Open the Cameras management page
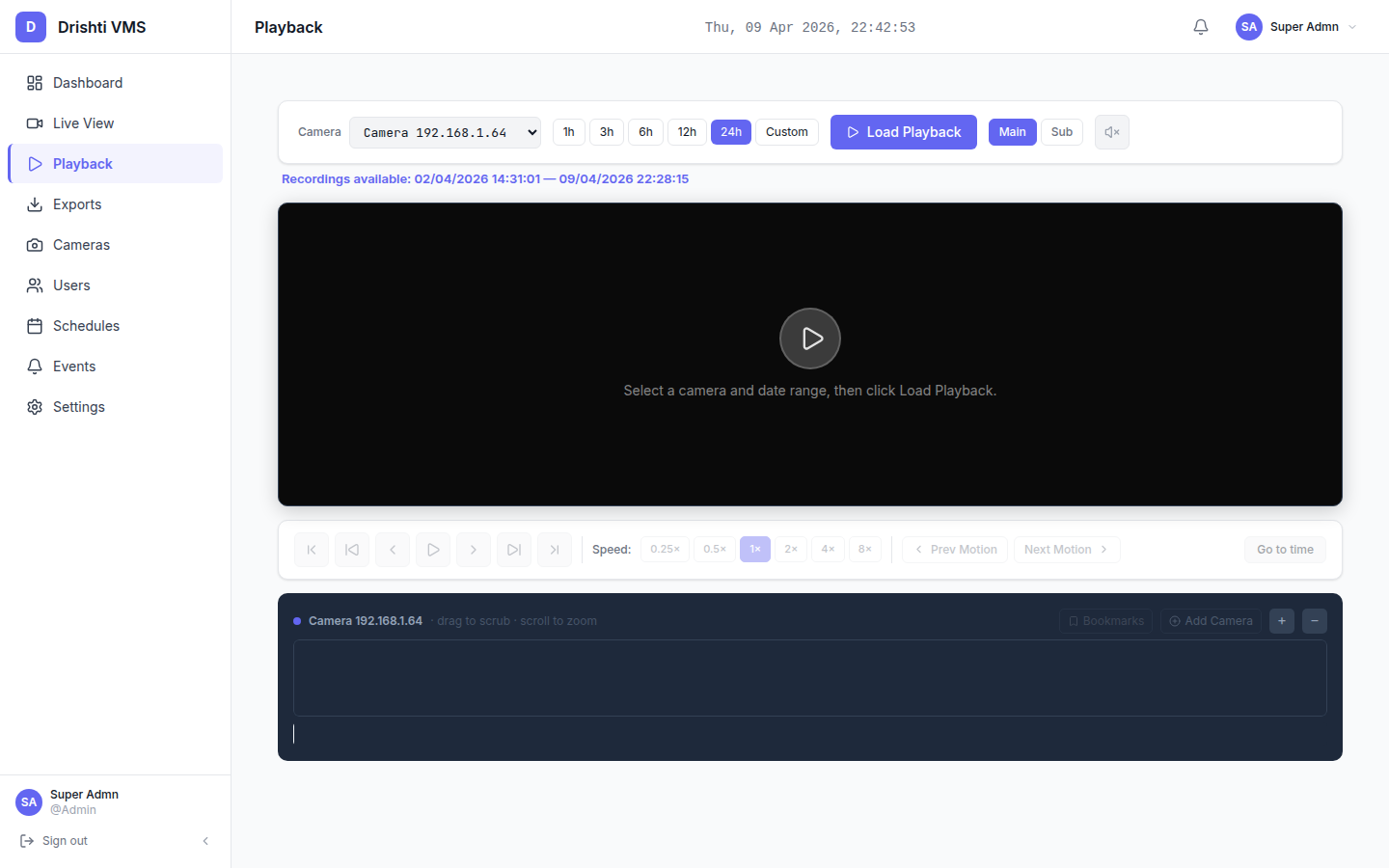 click(81, 244)
